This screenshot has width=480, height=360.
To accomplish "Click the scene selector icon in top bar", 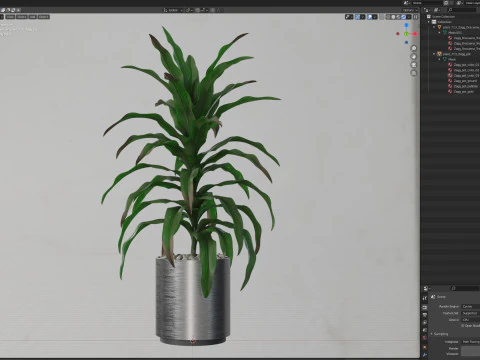I will click(x=406, y=3).
